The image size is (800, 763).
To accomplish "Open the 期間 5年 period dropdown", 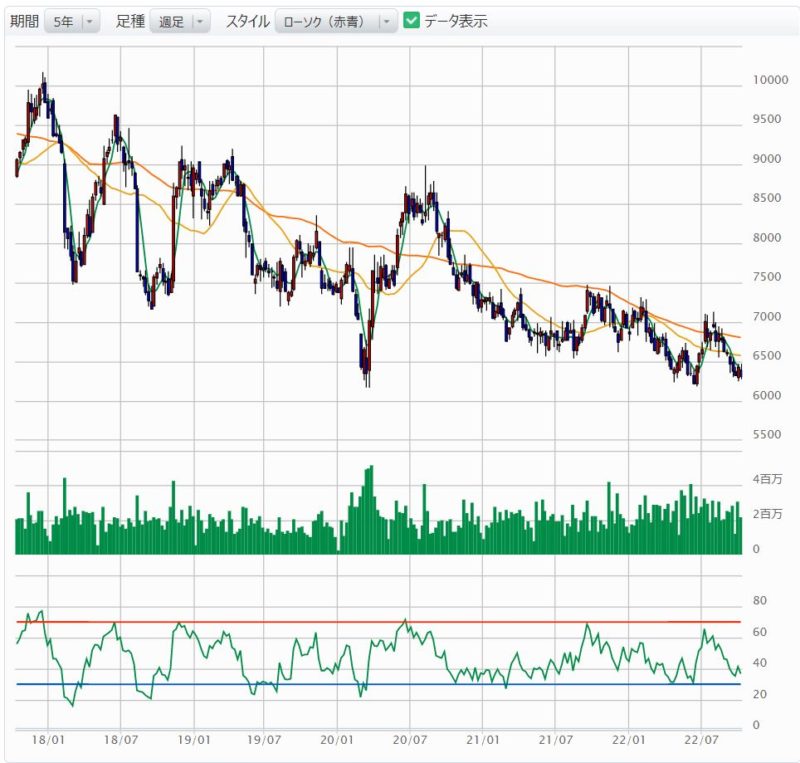I will 72,21.
